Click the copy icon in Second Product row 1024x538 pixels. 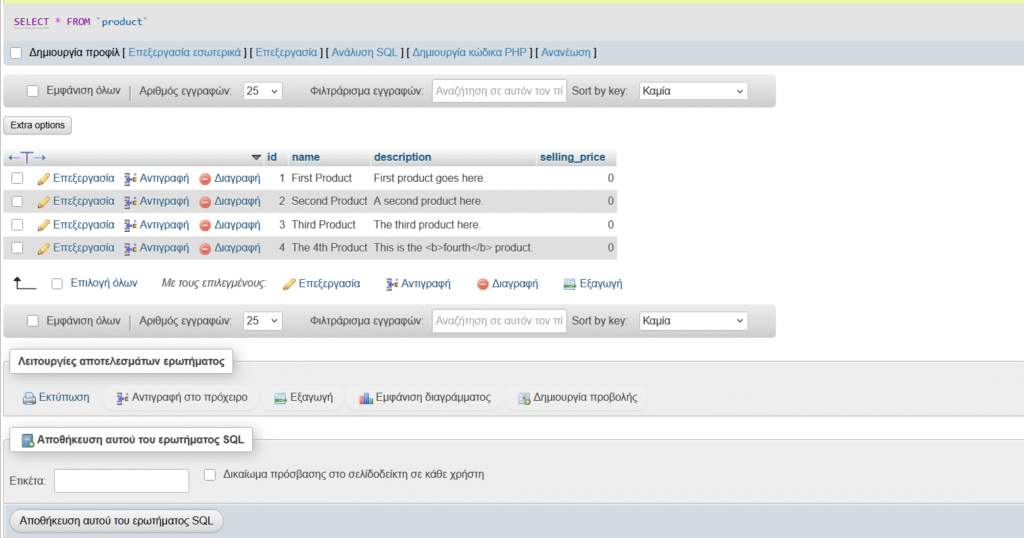point(130,202)
